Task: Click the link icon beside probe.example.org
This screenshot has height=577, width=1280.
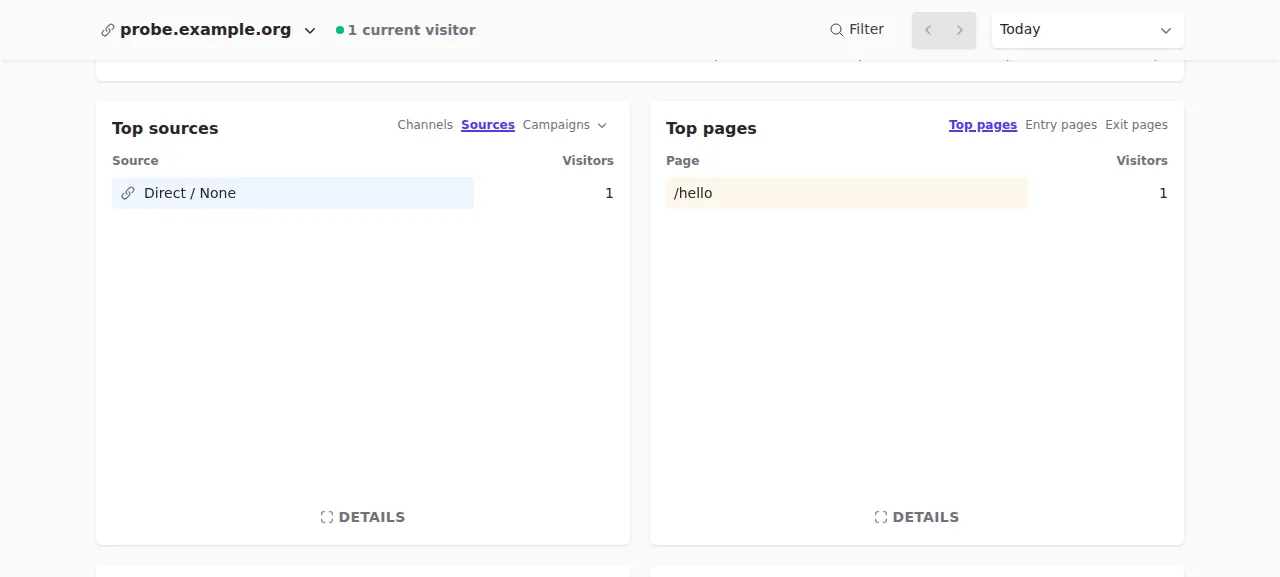Action: point(108,30)
